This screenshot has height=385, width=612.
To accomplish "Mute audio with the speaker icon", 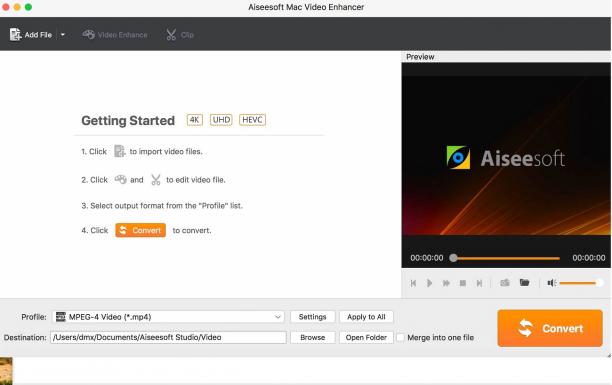I will pos(552,283).
